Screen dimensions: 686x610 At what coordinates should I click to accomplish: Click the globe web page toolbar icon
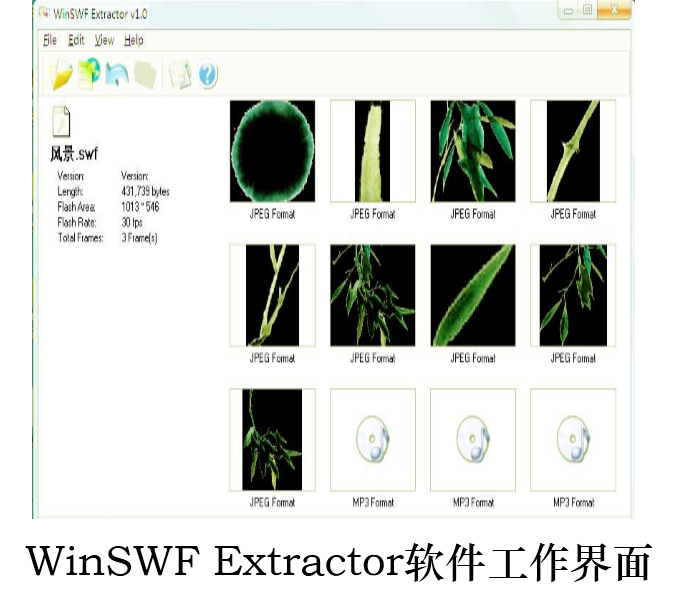[89, 73]
